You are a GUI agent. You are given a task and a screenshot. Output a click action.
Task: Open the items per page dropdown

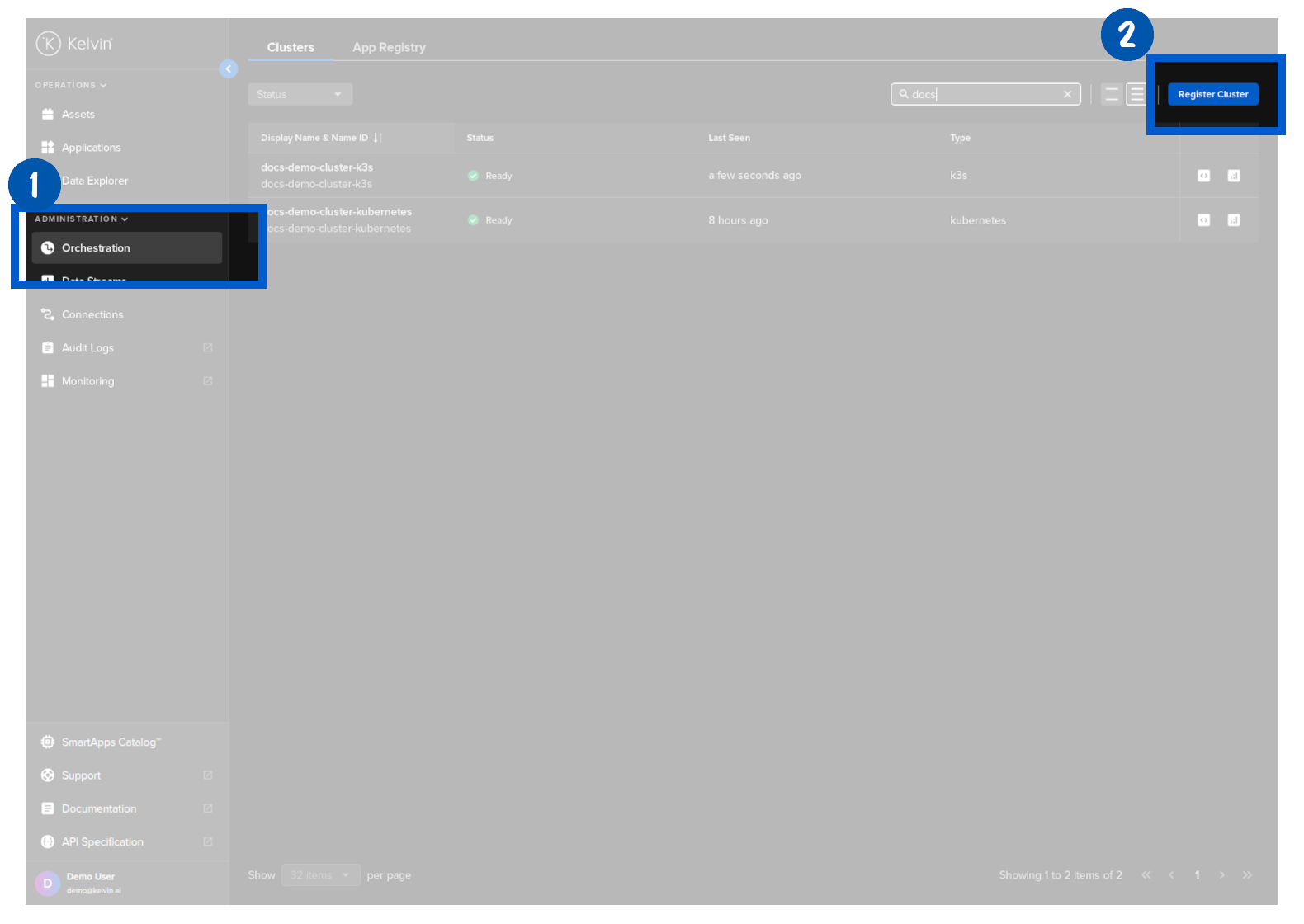click(x=320, y=875)
